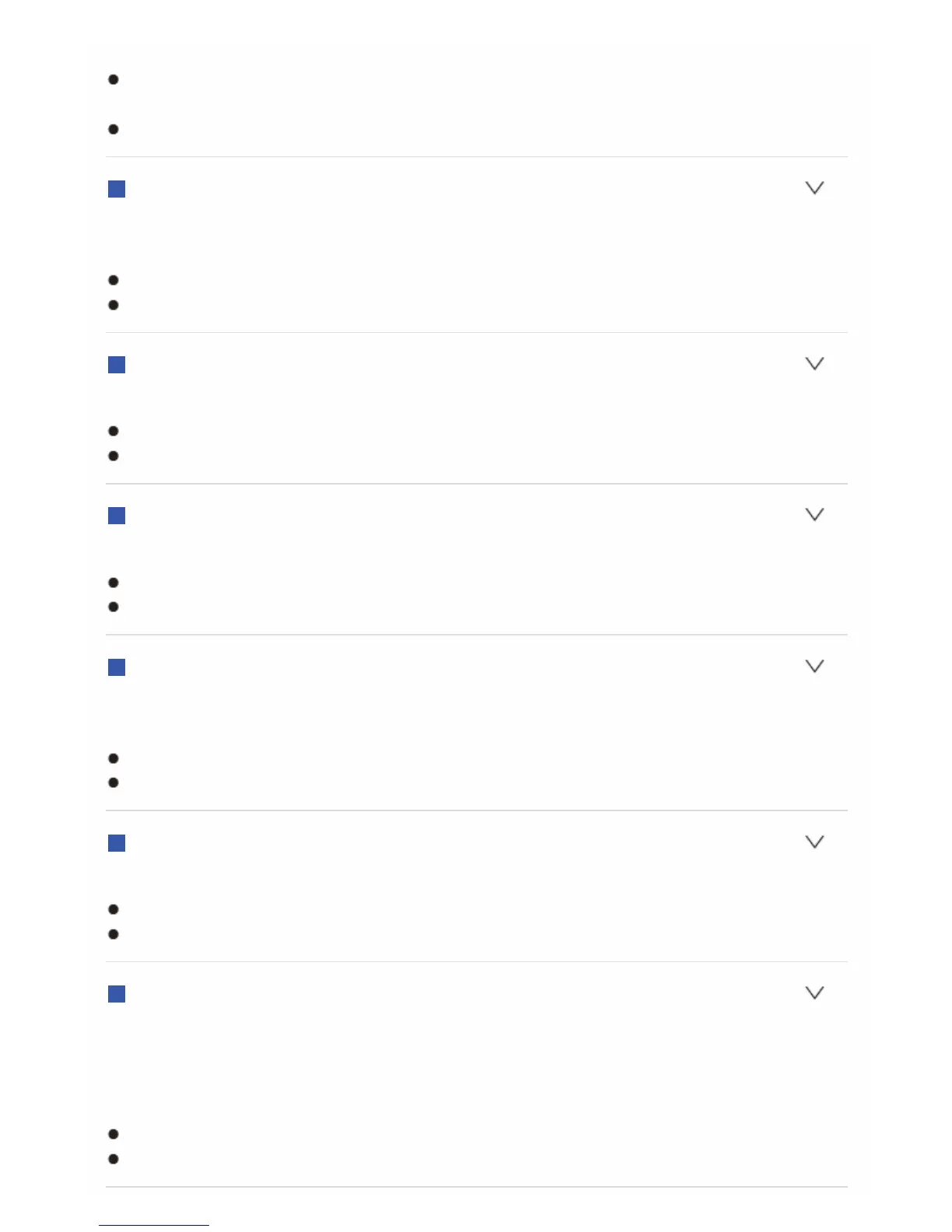Click the first section's blue square icon
The width and height of the screenshot is (952, 1232).
pos(117,189)
